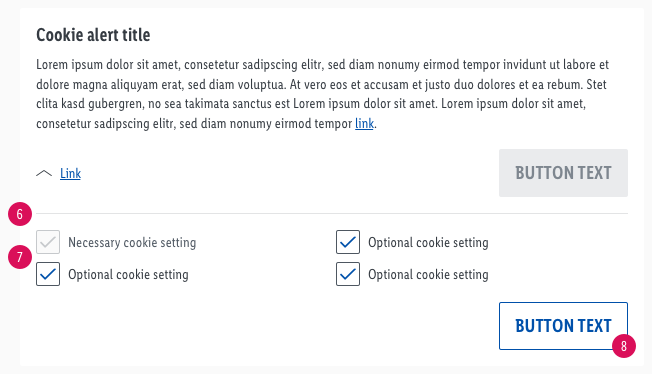
Task: Toggle the greyed Necessary cookie setting checkbox
Action: click(x=48, y=242)
